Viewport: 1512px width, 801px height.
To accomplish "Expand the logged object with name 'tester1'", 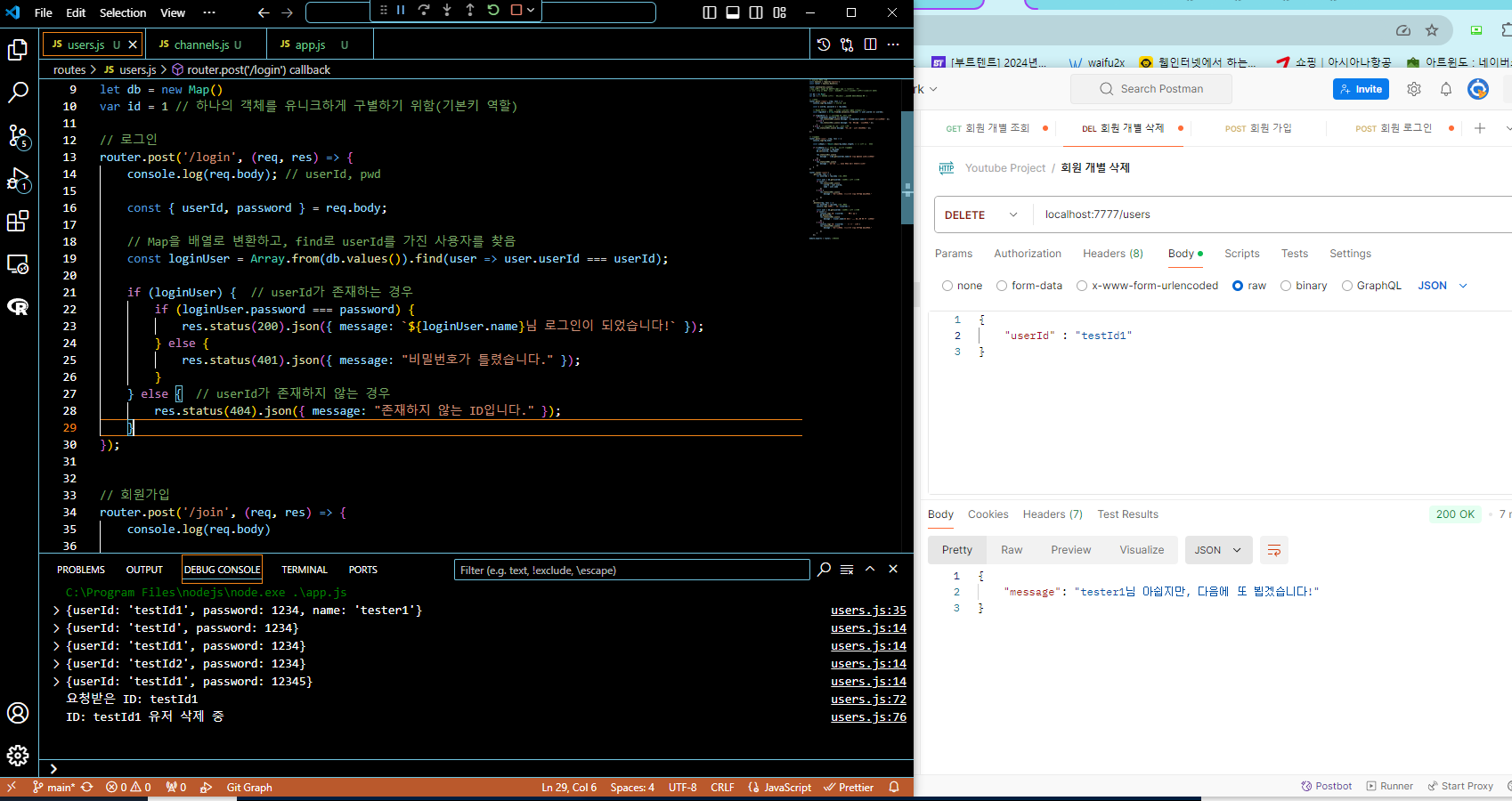I will point(57,611).
